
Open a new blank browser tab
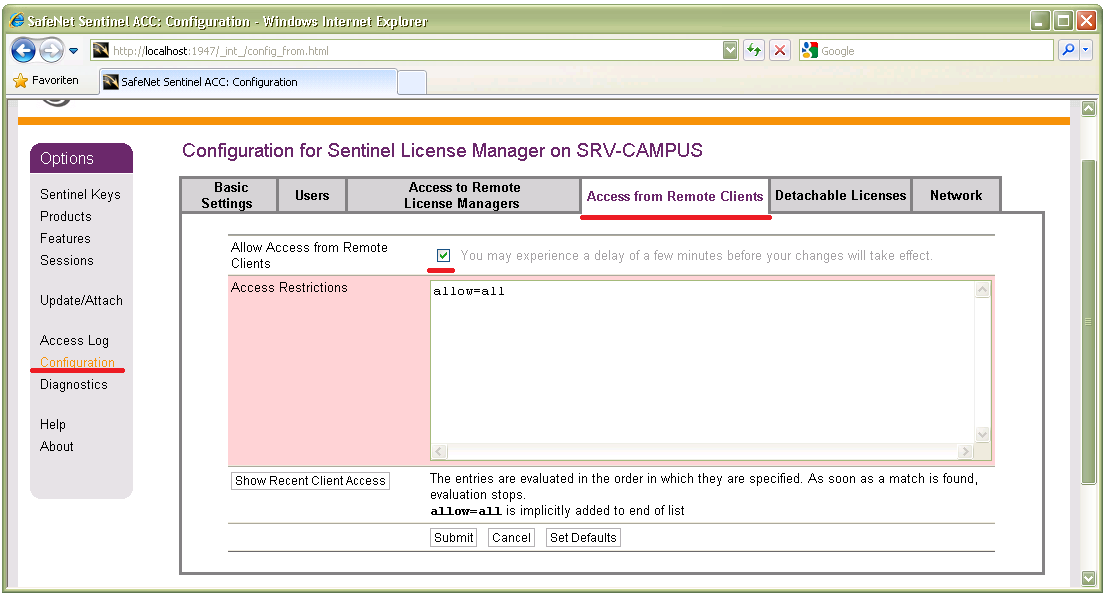[412, 82]
